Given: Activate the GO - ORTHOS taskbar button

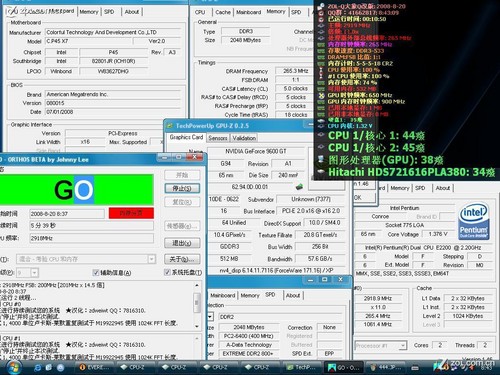Looking at the screenshot, I should [x=344, y=367].
